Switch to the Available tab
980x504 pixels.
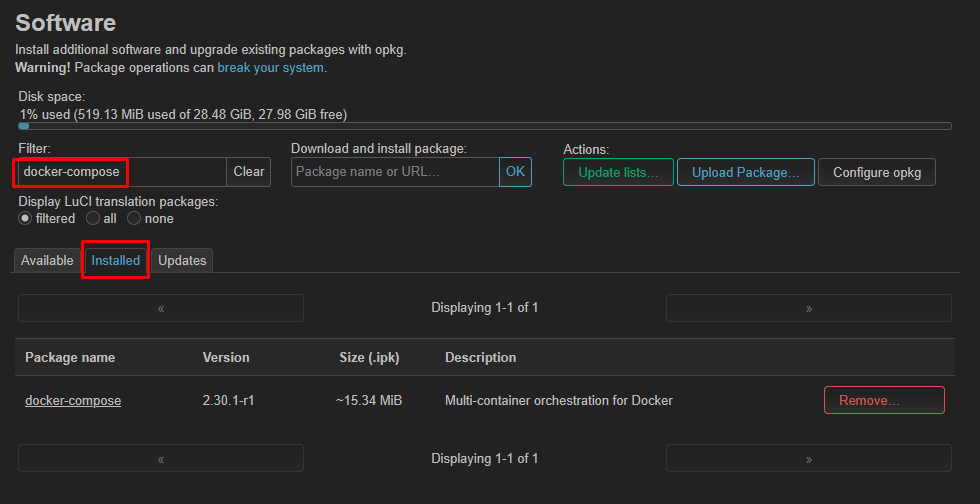(x=47, y=261)
